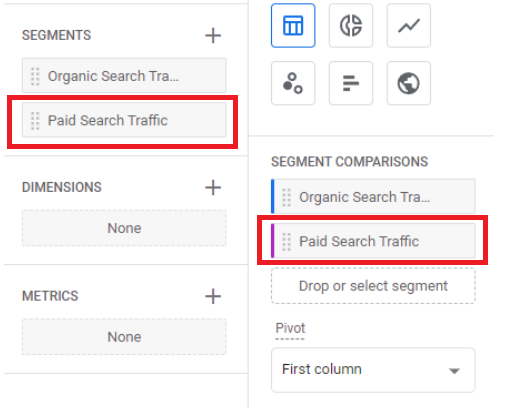Viewport: 520px width, 408px height.
Task: Select the Donut chart visualization icon
Action: tap(351, 26)
